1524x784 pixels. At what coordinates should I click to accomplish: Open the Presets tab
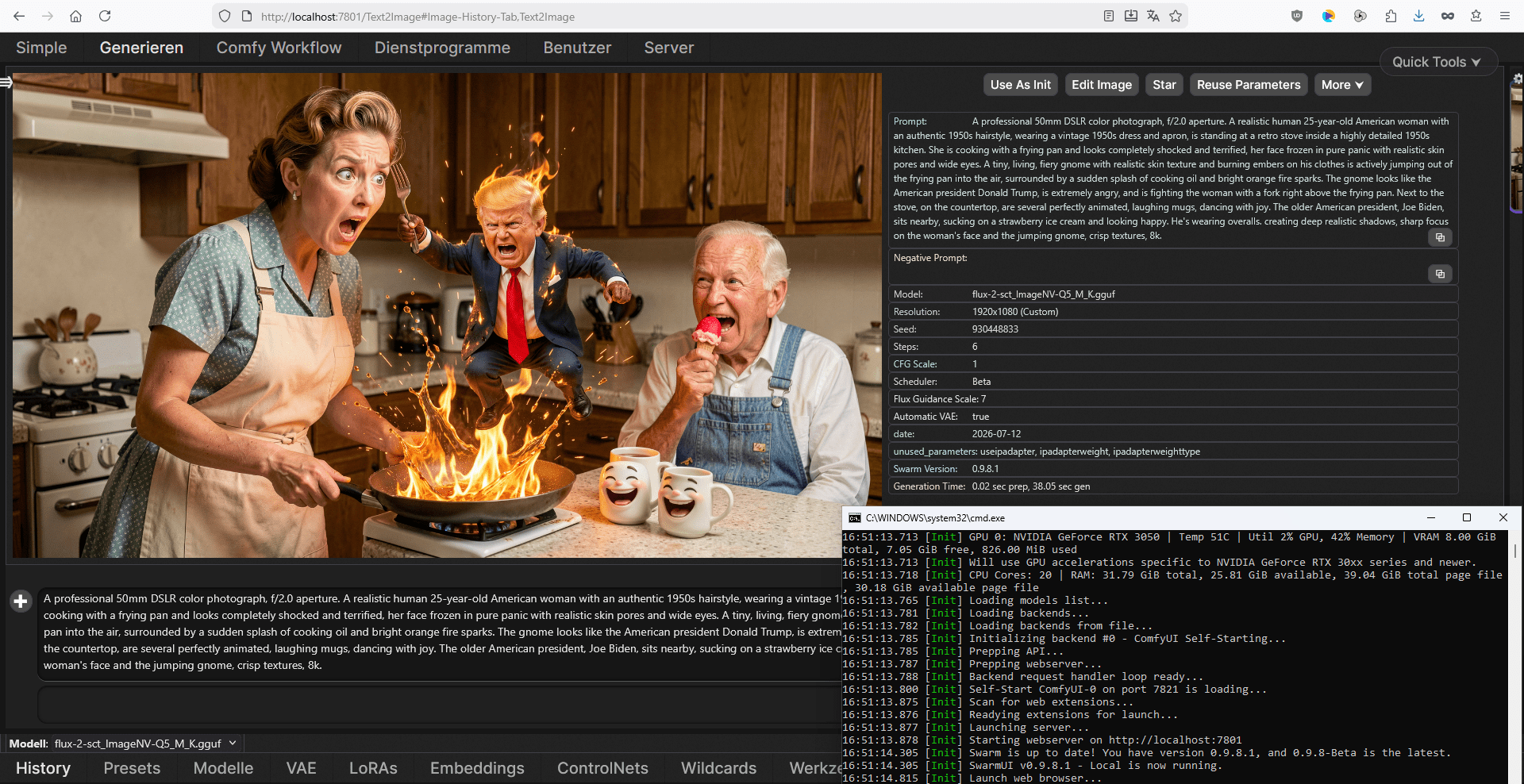click(132, 768)
